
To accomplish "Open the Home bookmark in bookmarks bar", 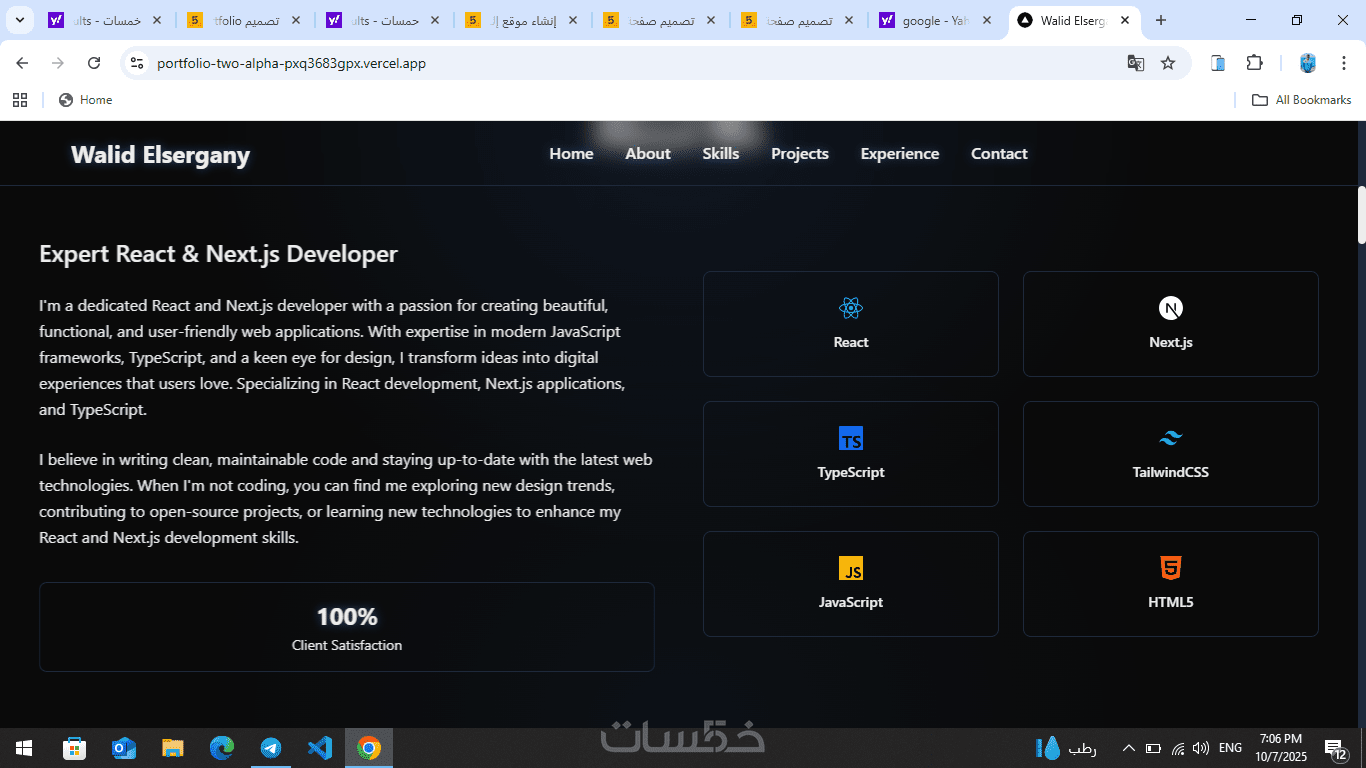I will pyautogui.click(x=86, y=100).
